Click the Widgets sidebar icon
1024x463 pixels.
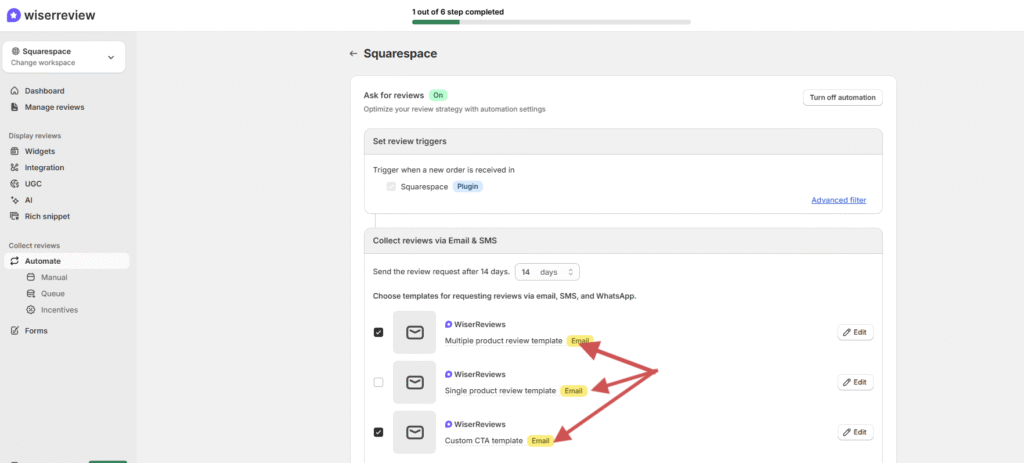(14, 151)
